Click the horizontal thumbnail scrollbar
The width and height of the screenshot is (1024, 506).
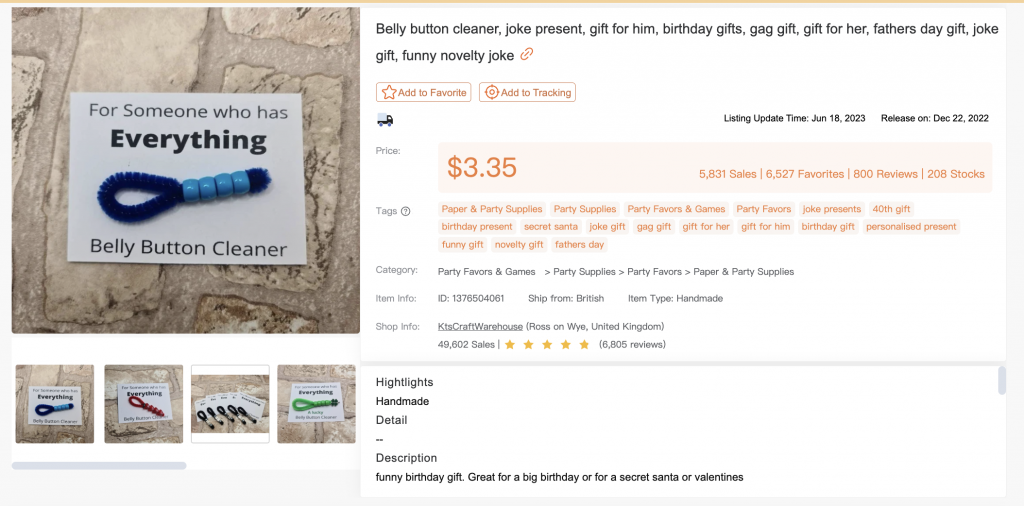(x=99, y=465)
